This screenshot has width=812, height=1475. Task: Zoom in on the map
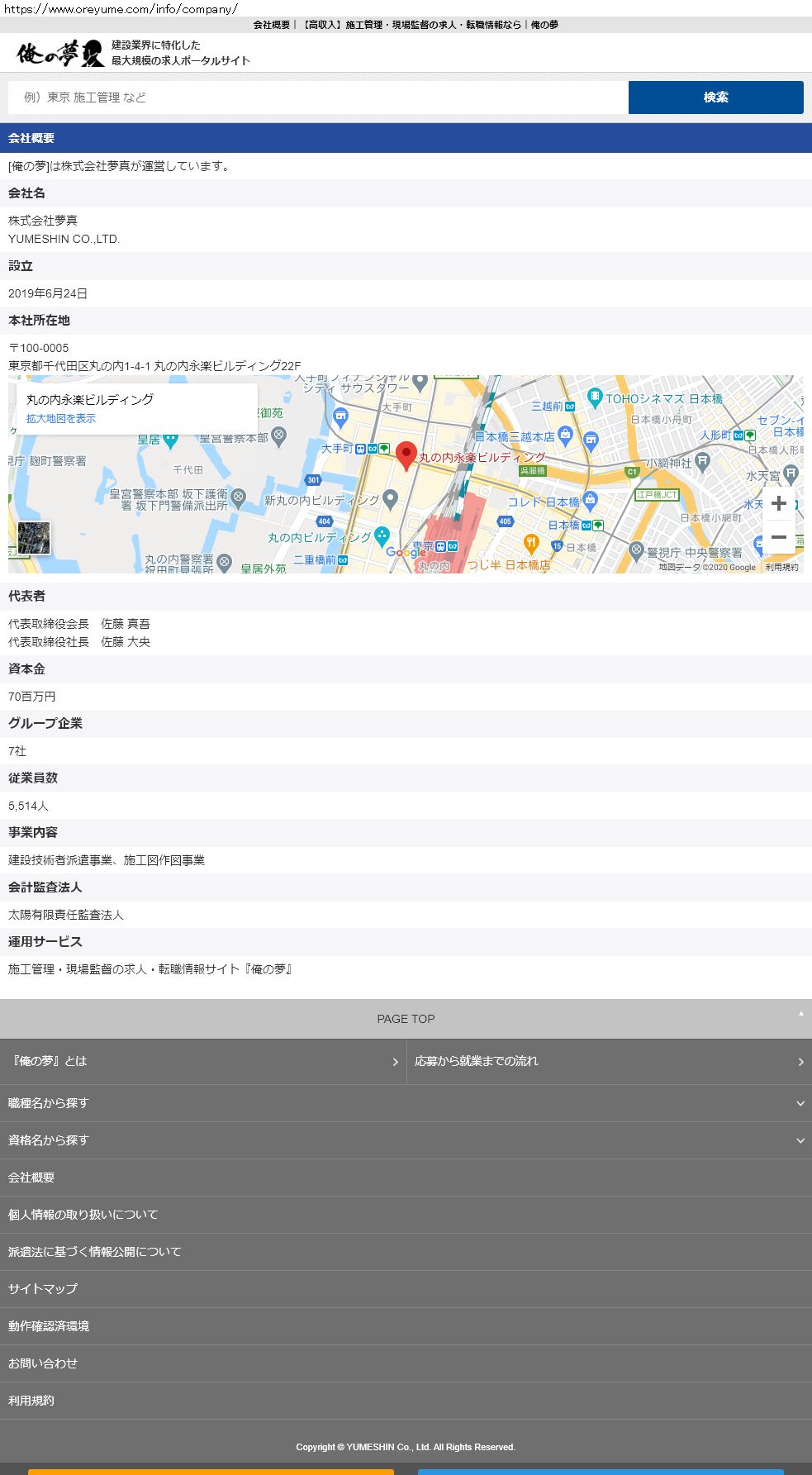778,503
